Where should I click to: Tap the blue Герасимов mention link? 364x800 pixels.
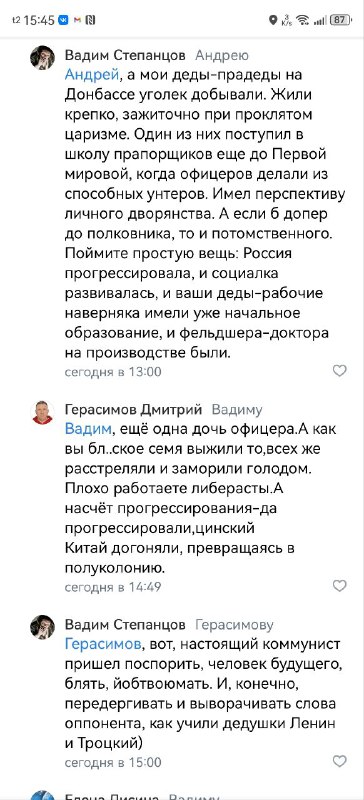[x=104, y=644]
